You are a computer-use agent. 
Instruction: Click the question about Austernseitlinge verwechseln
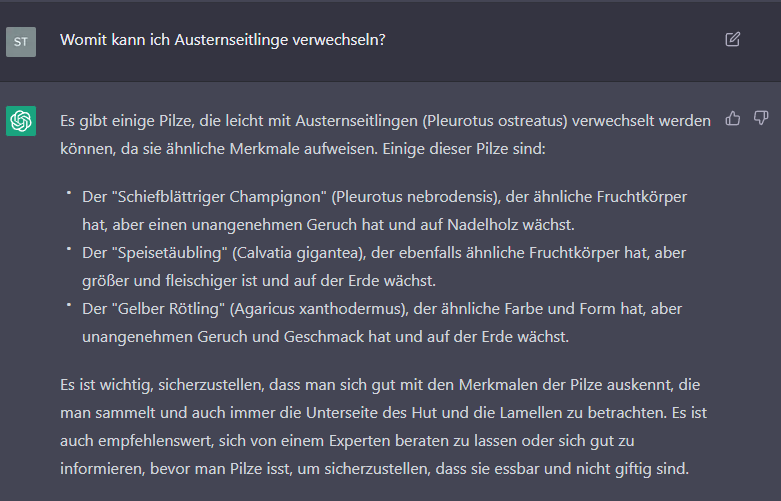223,40
